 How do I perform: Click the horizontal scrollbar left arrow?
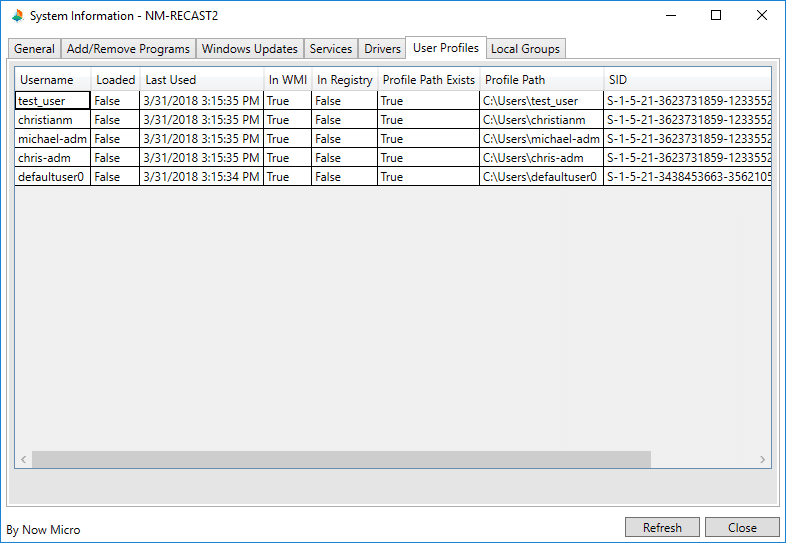[x=22, y=460]
